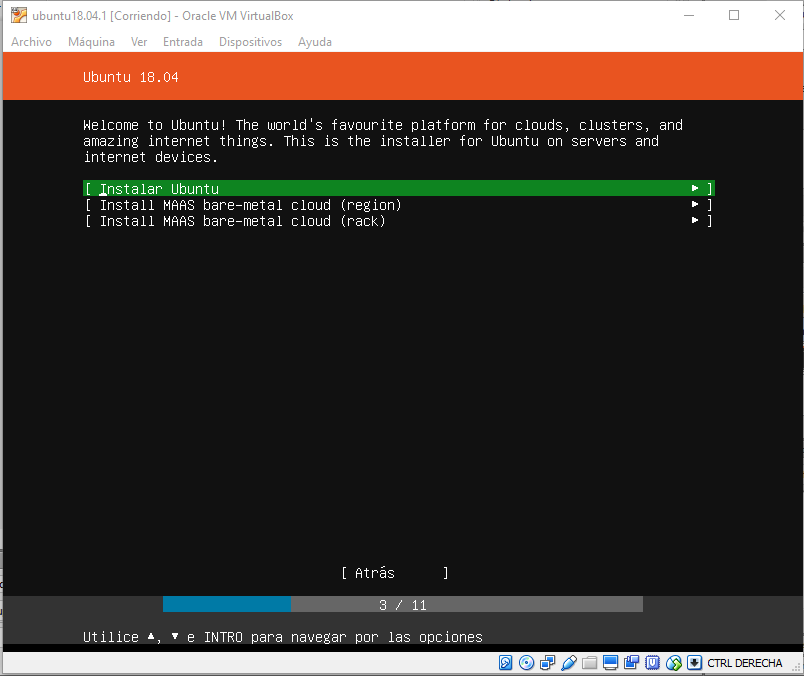Click arrow on MAAS region row
This screenshot has height=676, width=804.
(695, 204)
